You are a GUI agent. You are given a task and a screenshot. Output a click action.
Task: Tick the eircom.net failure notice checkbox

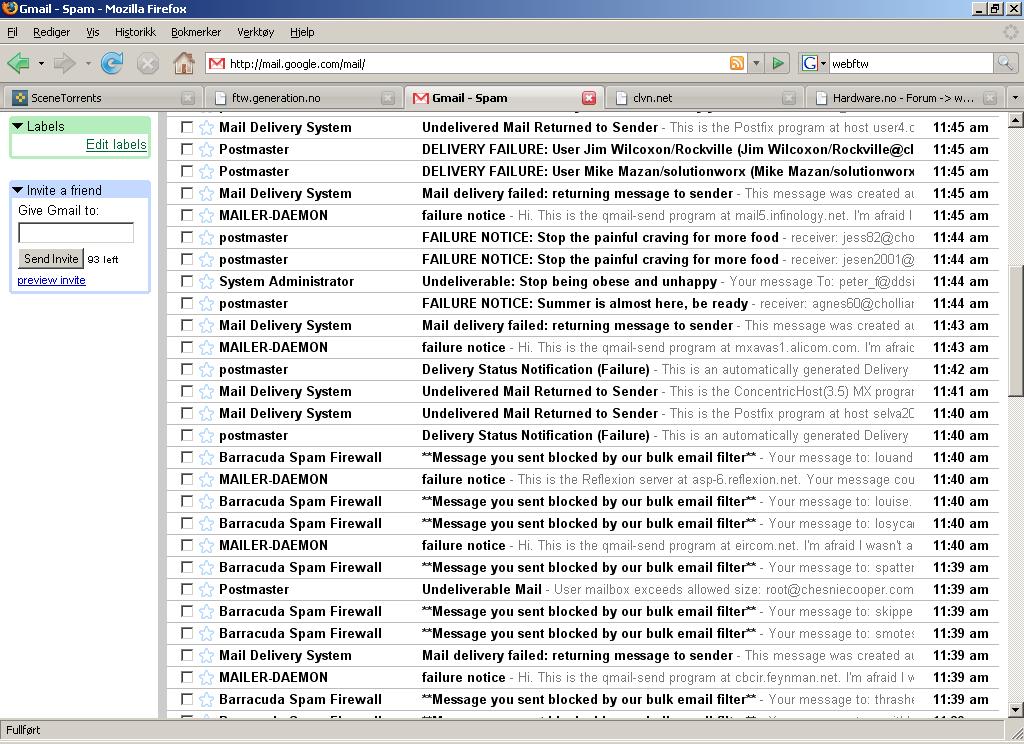(187, 545)
